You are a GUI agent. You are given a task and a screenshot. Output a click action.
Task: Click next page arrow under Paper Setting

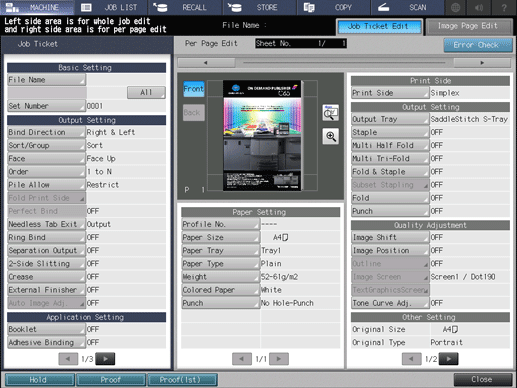(x=279, y=359)
